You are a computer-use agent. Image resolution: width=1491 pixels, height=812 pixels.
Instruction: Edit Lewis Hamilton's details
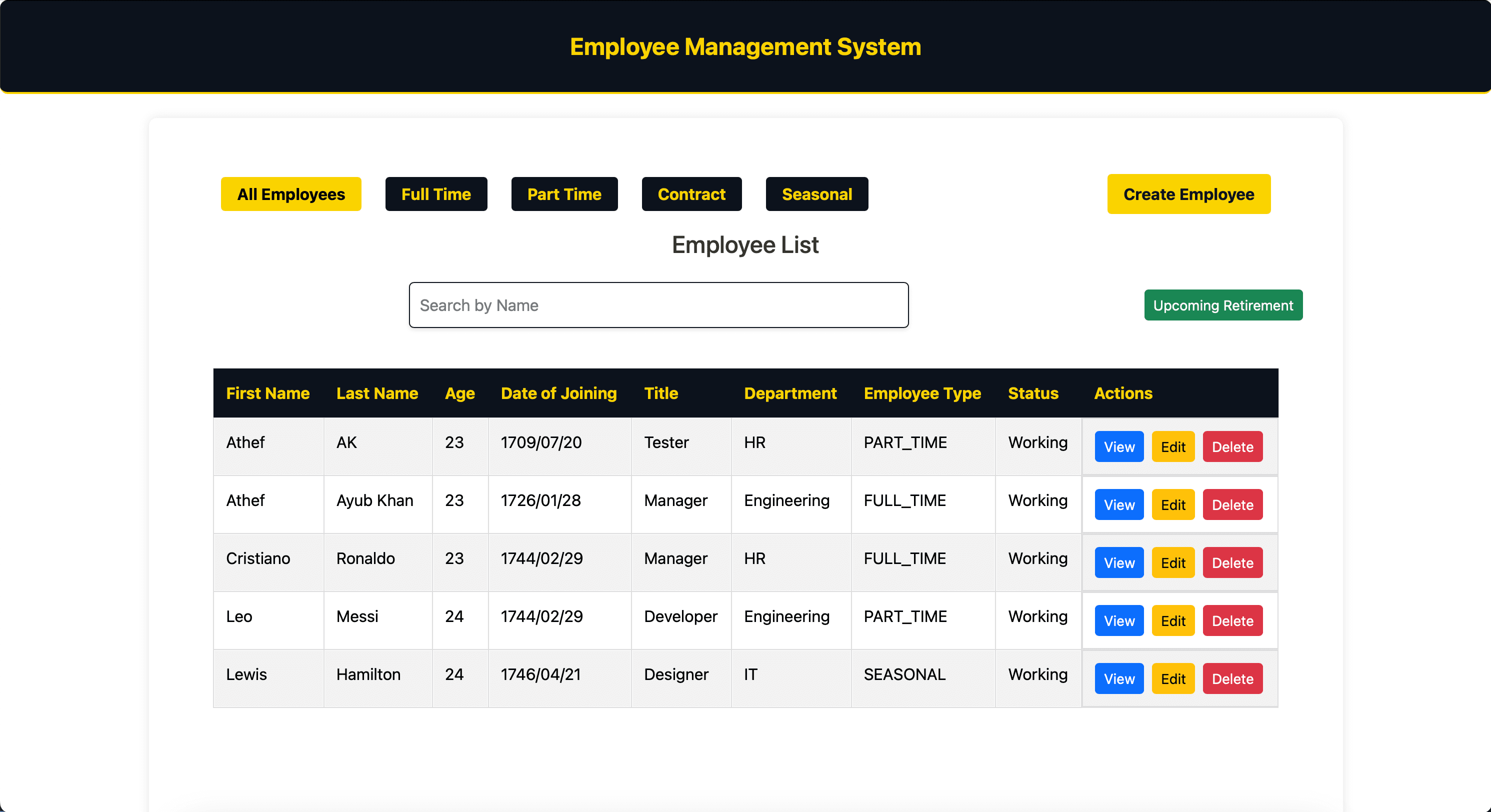(x=1172, y=678)
